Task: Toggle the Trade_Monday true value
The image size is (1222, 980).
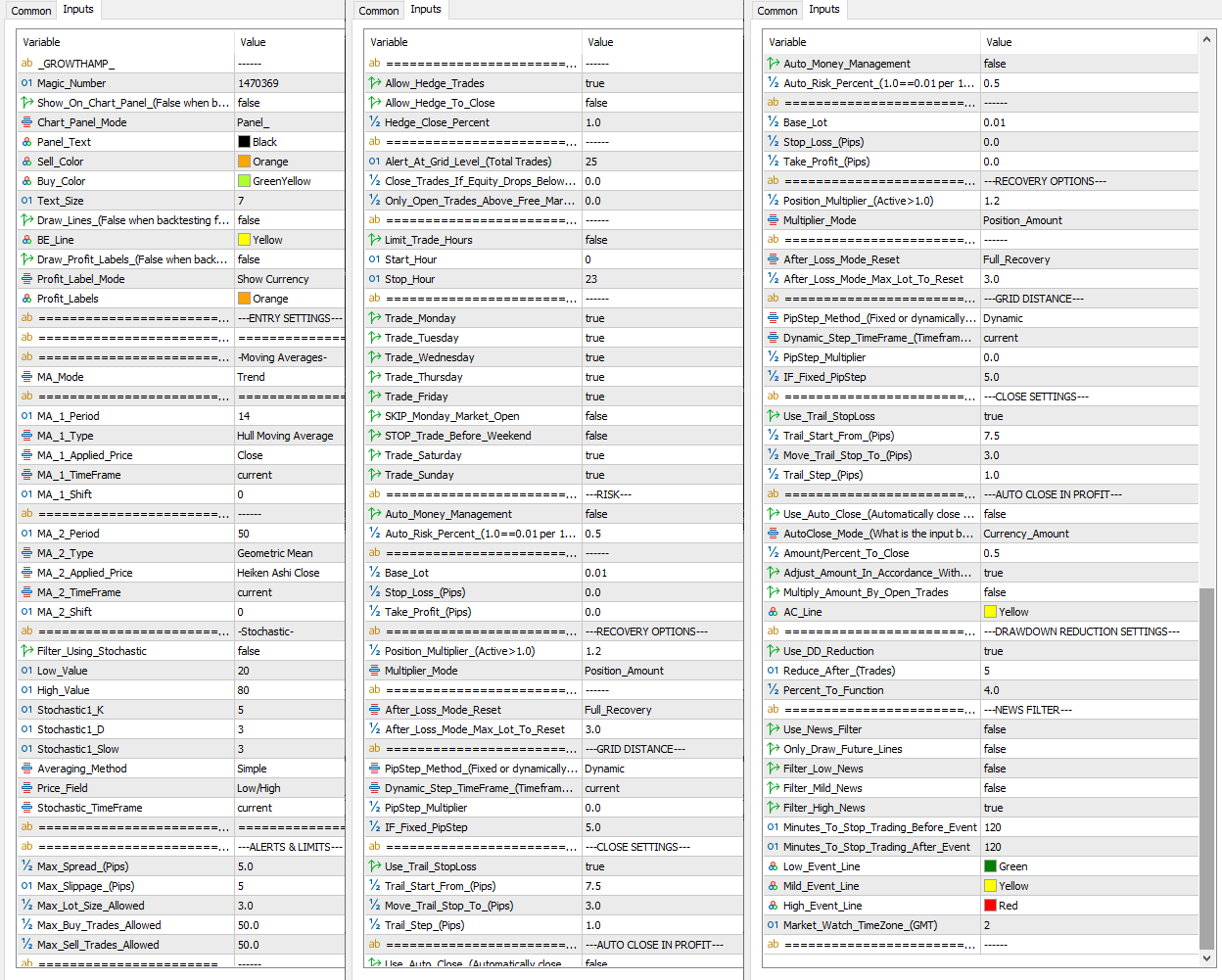Action: point(594,318)
